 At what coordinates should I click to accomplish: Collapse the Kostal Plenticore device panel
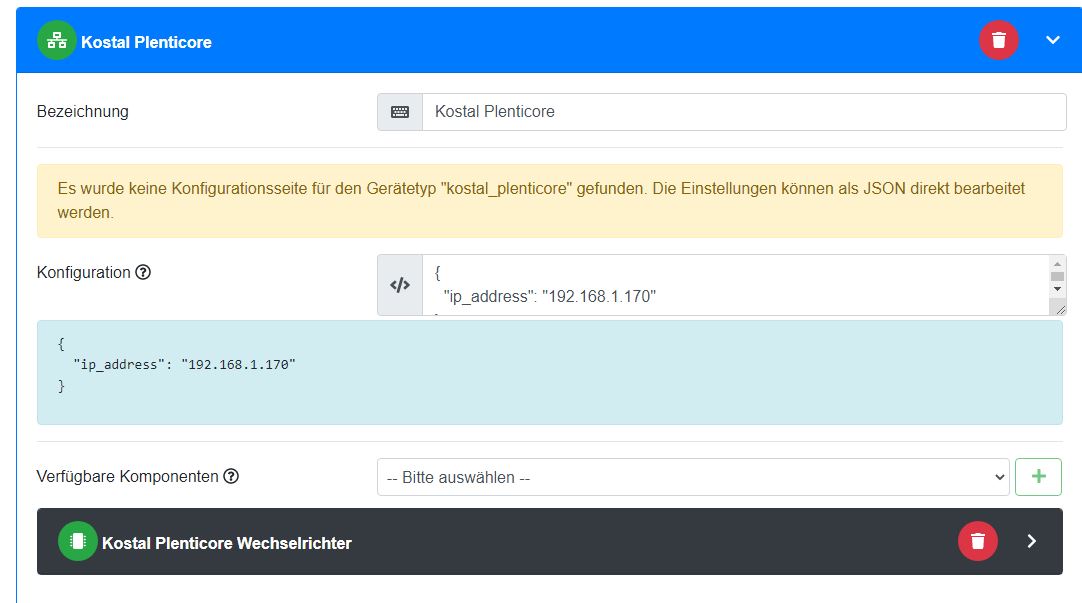1052,40
